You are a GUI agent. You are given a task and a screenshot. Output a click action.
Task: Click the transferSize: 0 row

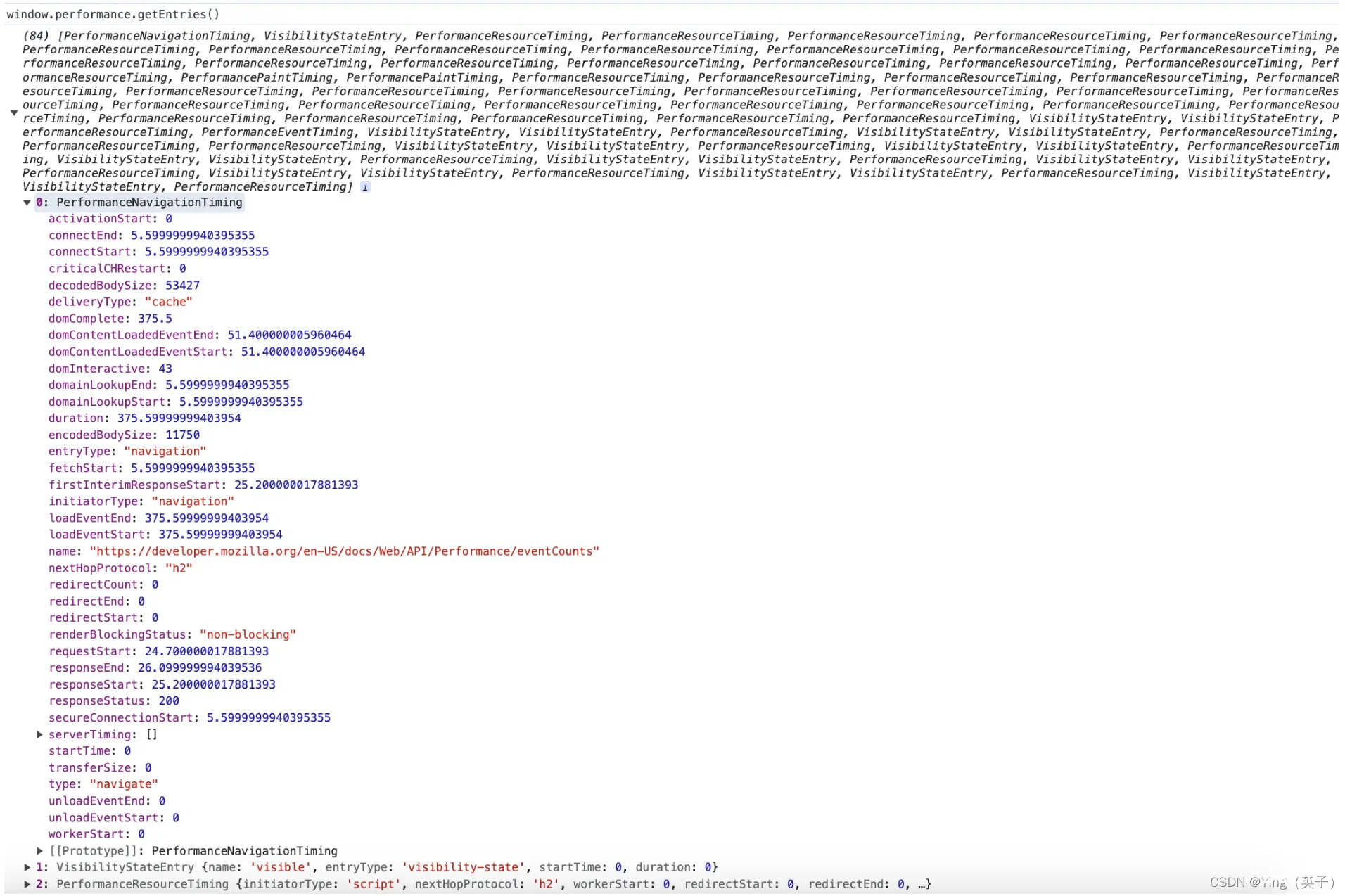coord(100,768)
